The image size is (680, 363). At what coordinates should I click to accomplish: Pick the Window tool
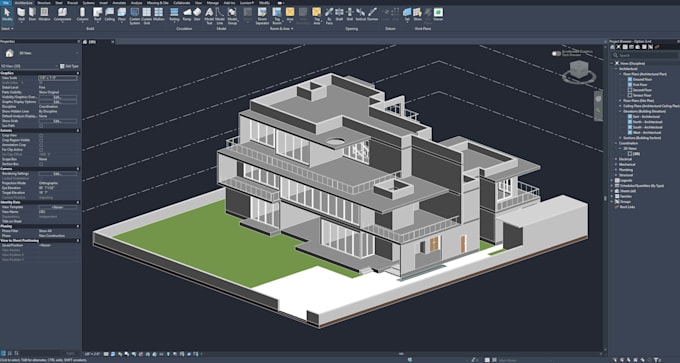[44, 14]
